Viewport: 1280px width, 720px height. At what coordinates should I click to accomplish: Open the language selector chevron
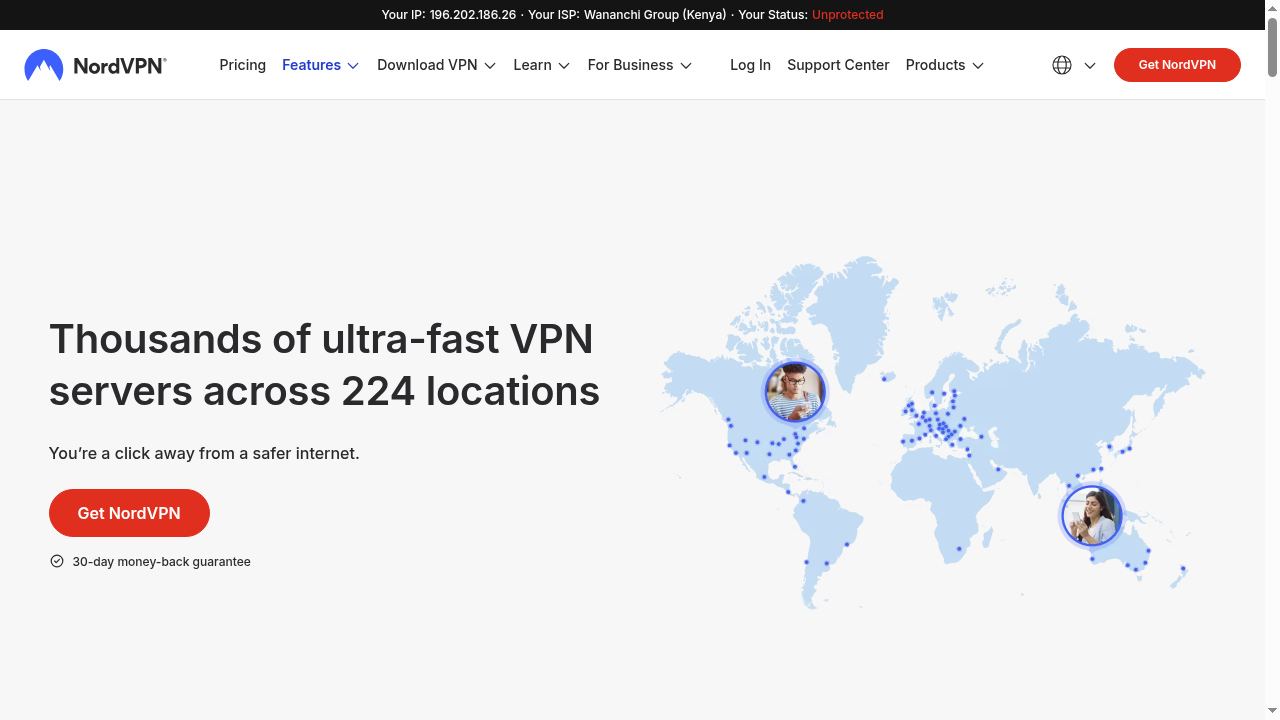[x=1090, y=66]
